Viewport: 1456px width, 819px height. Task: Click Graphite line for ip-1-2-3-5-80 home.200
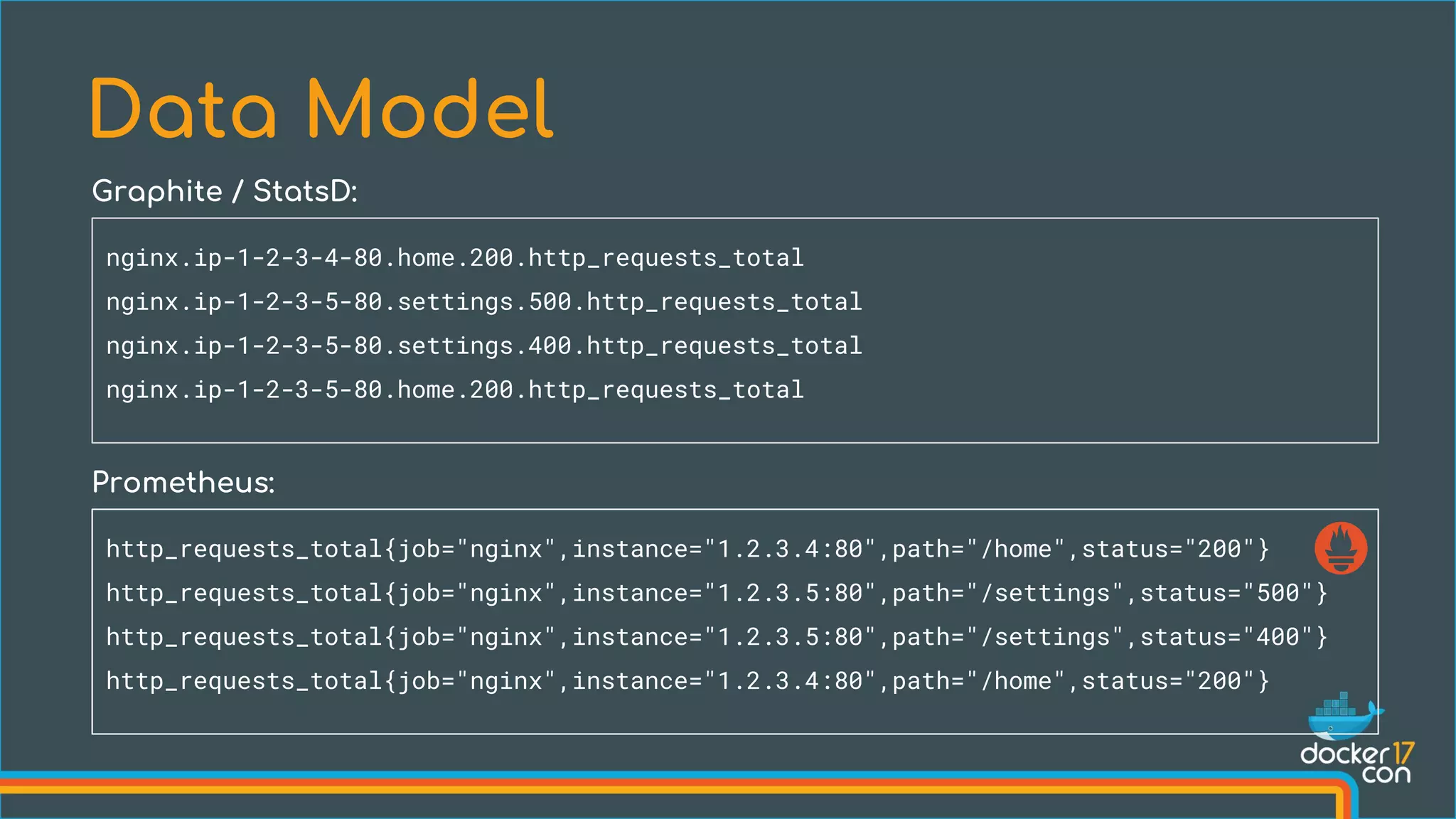(x=455, y=390)
